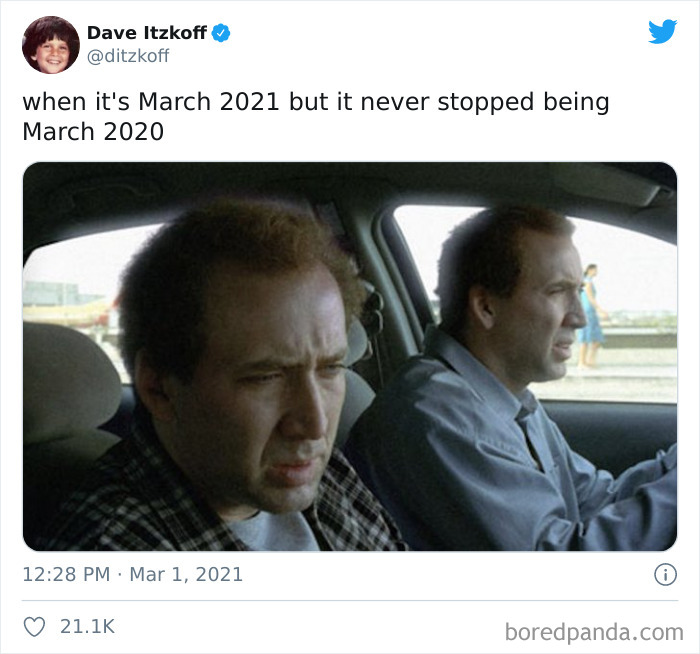700x654 pixels.
Task: Visit the boredpanda.com watermark link
Action: coord(594,633)
